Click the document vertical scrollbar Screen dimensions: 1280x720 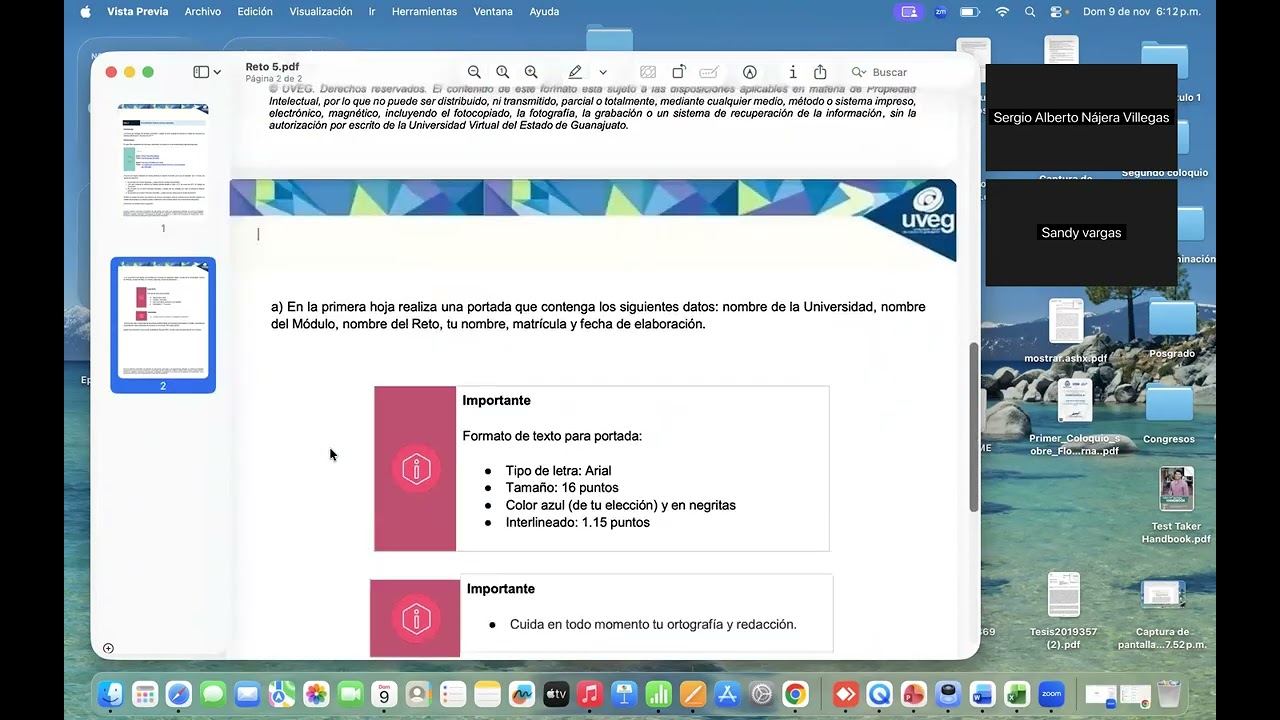974,428
